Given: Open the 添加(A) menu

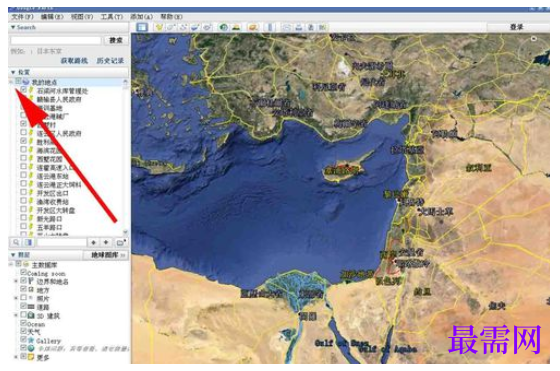Looking at the screenshot, I should (x=142, y=17).
